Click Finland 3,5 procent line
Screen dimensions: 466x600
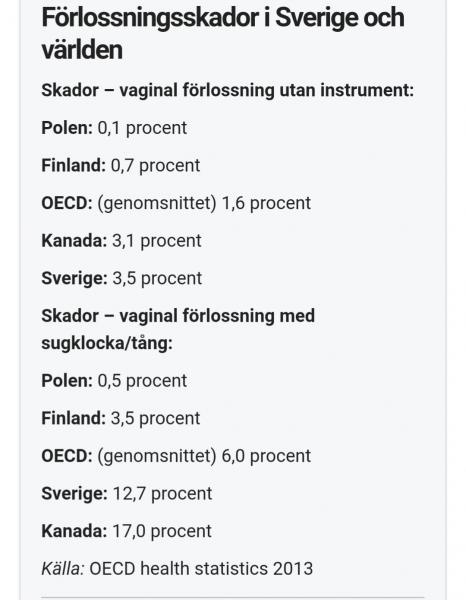pyautogui.click(x=121, y=418)
